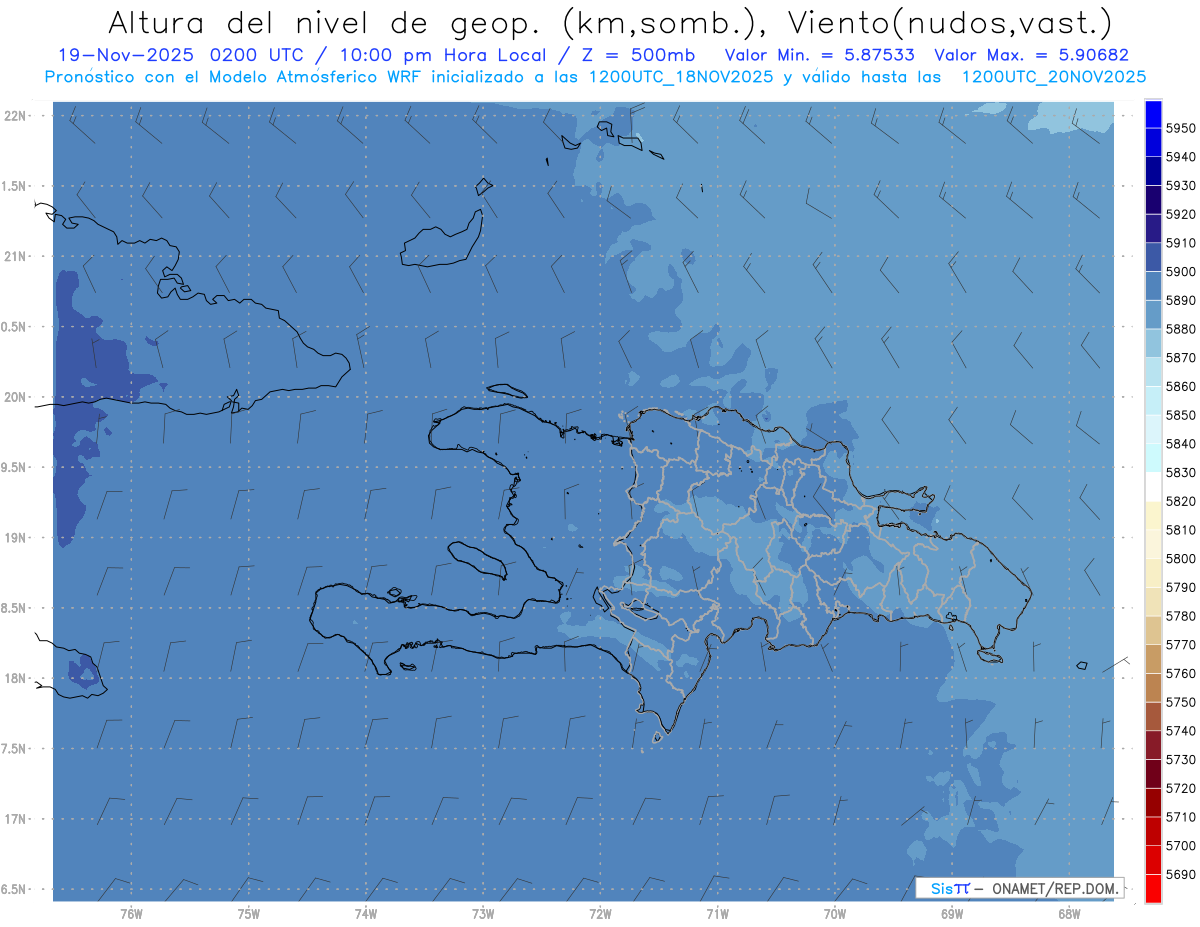Click the '19N' latitude axis label
Viewport: 1200px width, 927px height.
coord(15,538)
